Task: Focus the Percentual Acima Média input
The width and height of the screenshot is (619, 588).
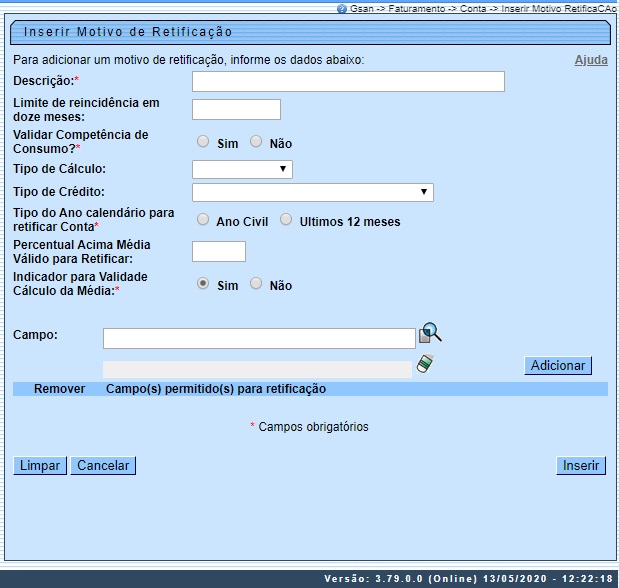Action: 219,252
